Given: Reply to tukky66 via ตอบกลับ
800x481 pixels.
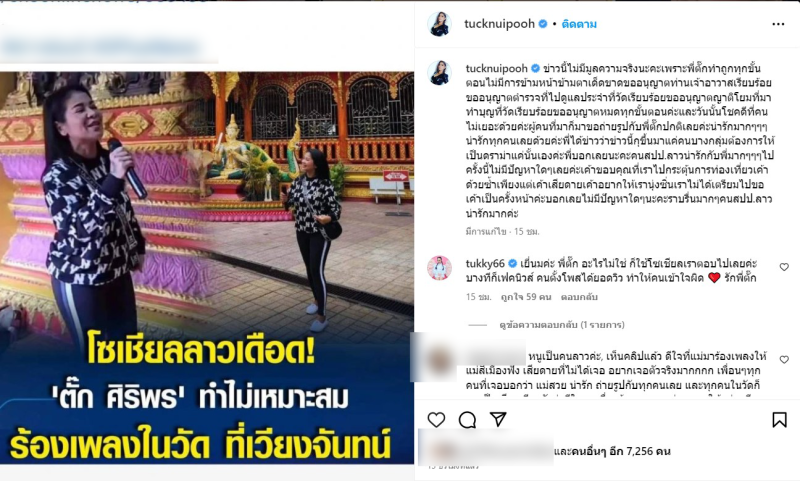Looking at the screenshot, I should click(x=579, y=297).
